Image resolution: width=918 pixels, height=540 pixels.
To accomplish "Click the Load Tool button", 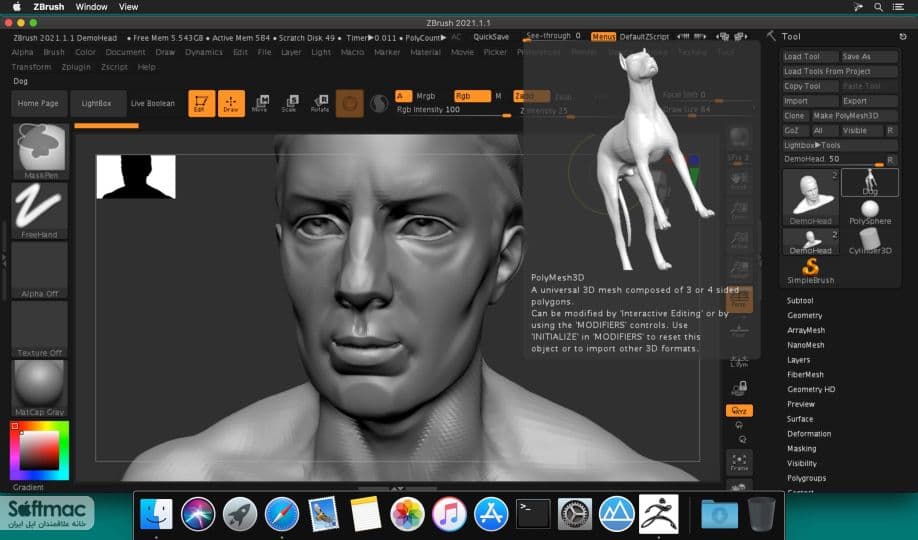I will [x=810, y=56].
